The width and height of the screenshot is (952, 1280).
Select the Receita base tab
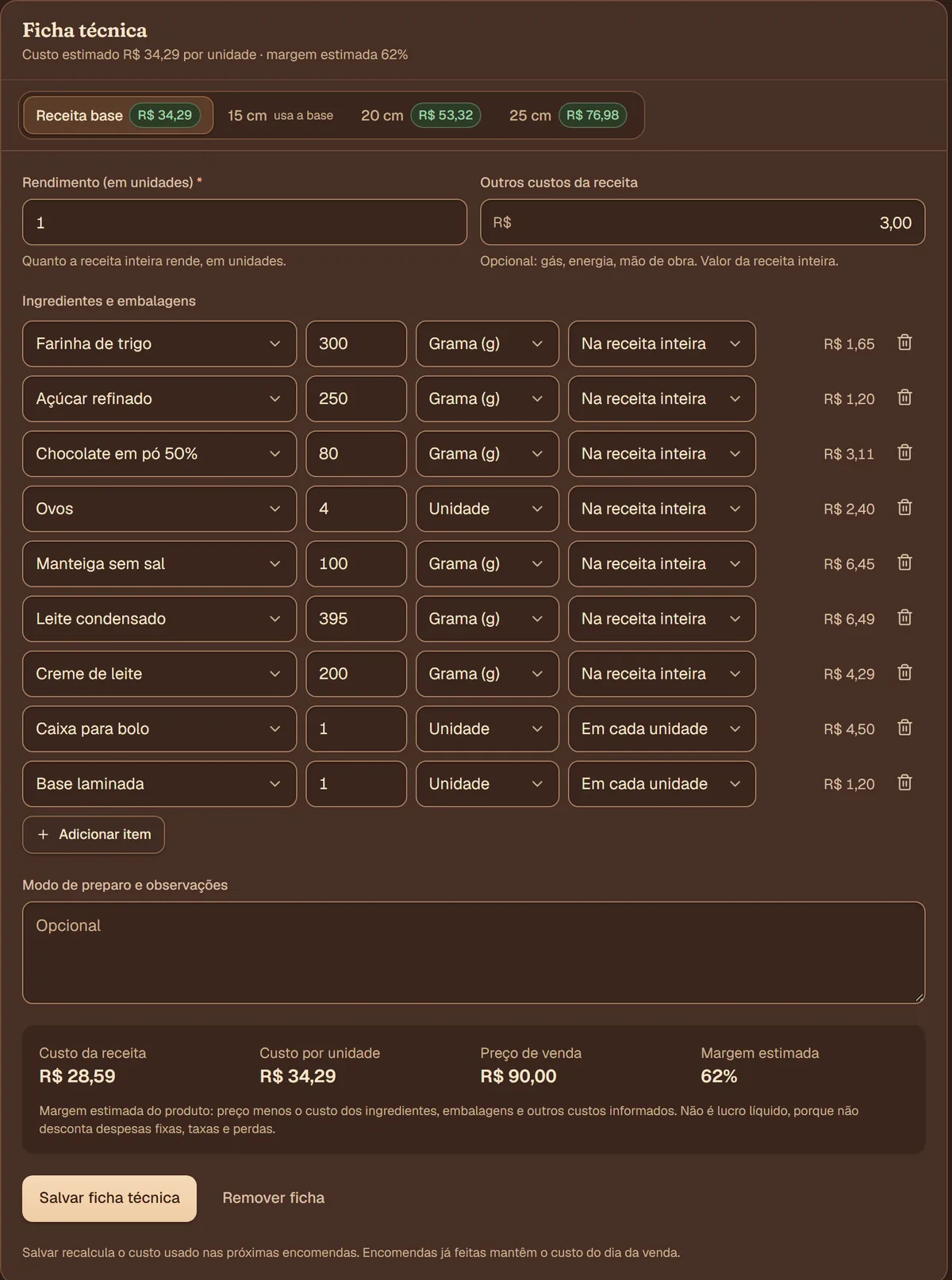[x=118, y=115]
